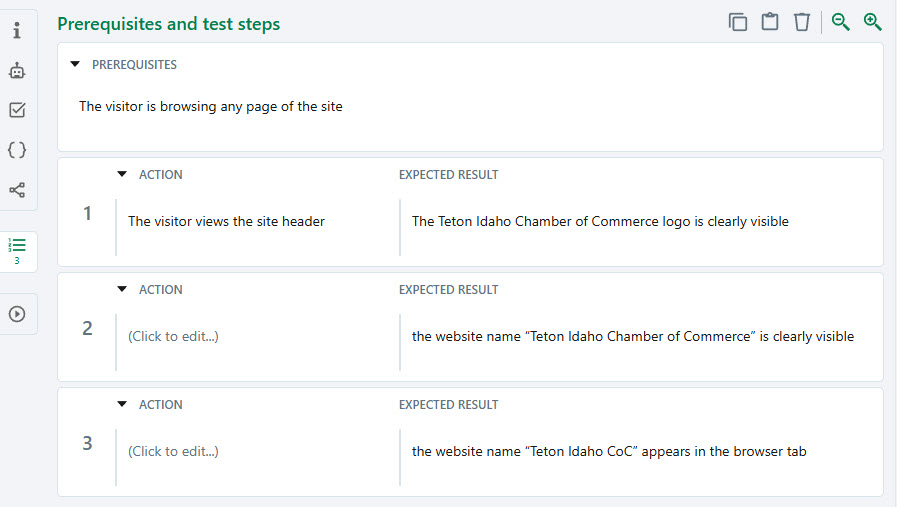Click the trash delete icon
The width and height of the screenshot is (897, 507).
(x=802, y=22)
